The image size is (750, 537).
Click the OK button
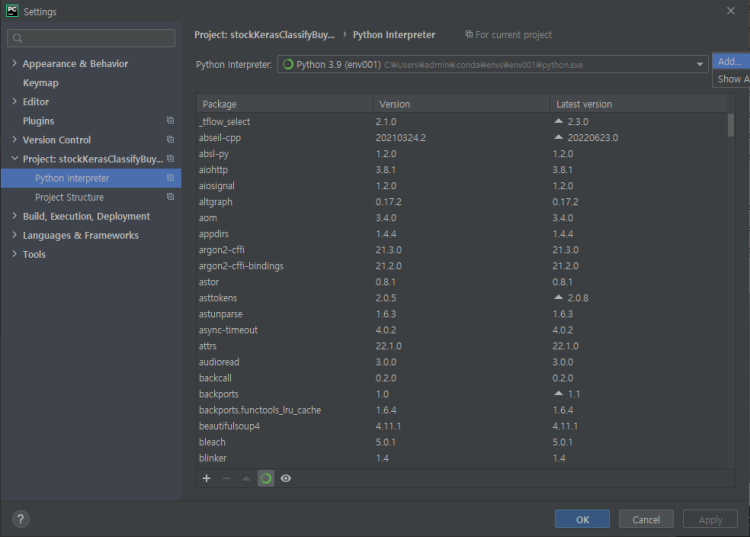(x=582, y=519)
